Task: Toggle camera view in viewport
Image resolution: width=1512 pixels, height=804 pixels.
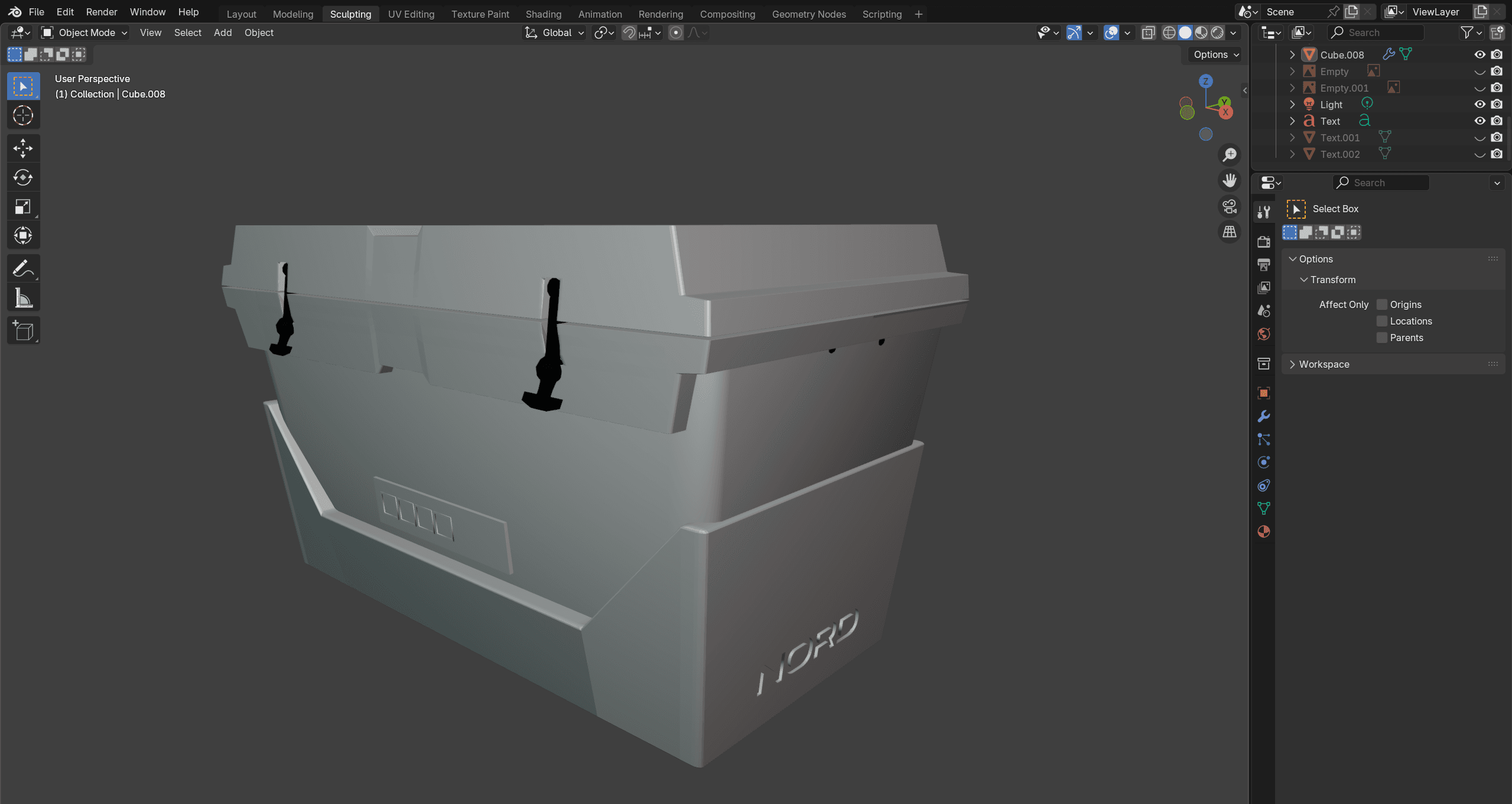Action: [1230, 206]
